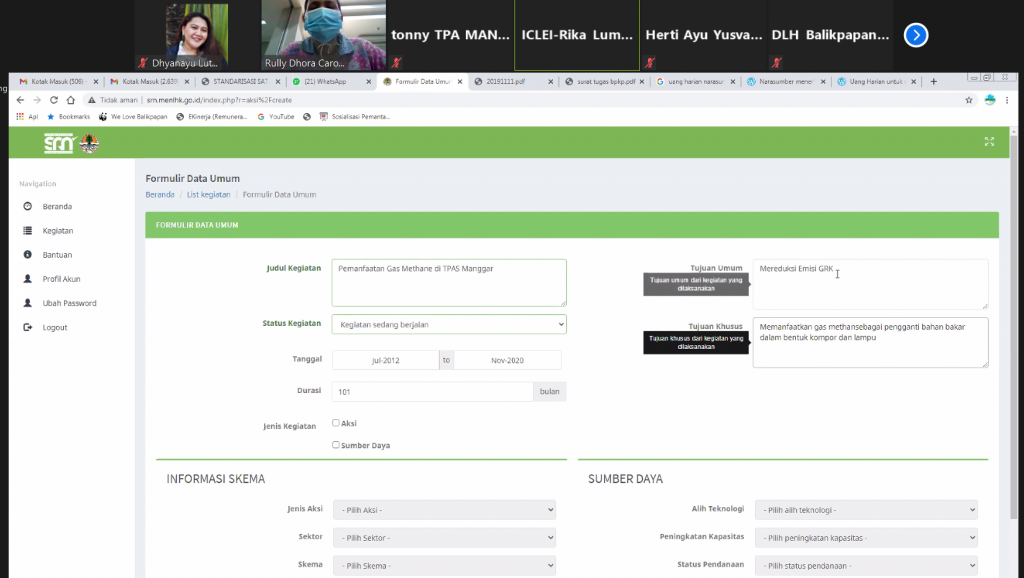
Task: Open the Status Kegiatan dropdown
Action: coord(448,324)
